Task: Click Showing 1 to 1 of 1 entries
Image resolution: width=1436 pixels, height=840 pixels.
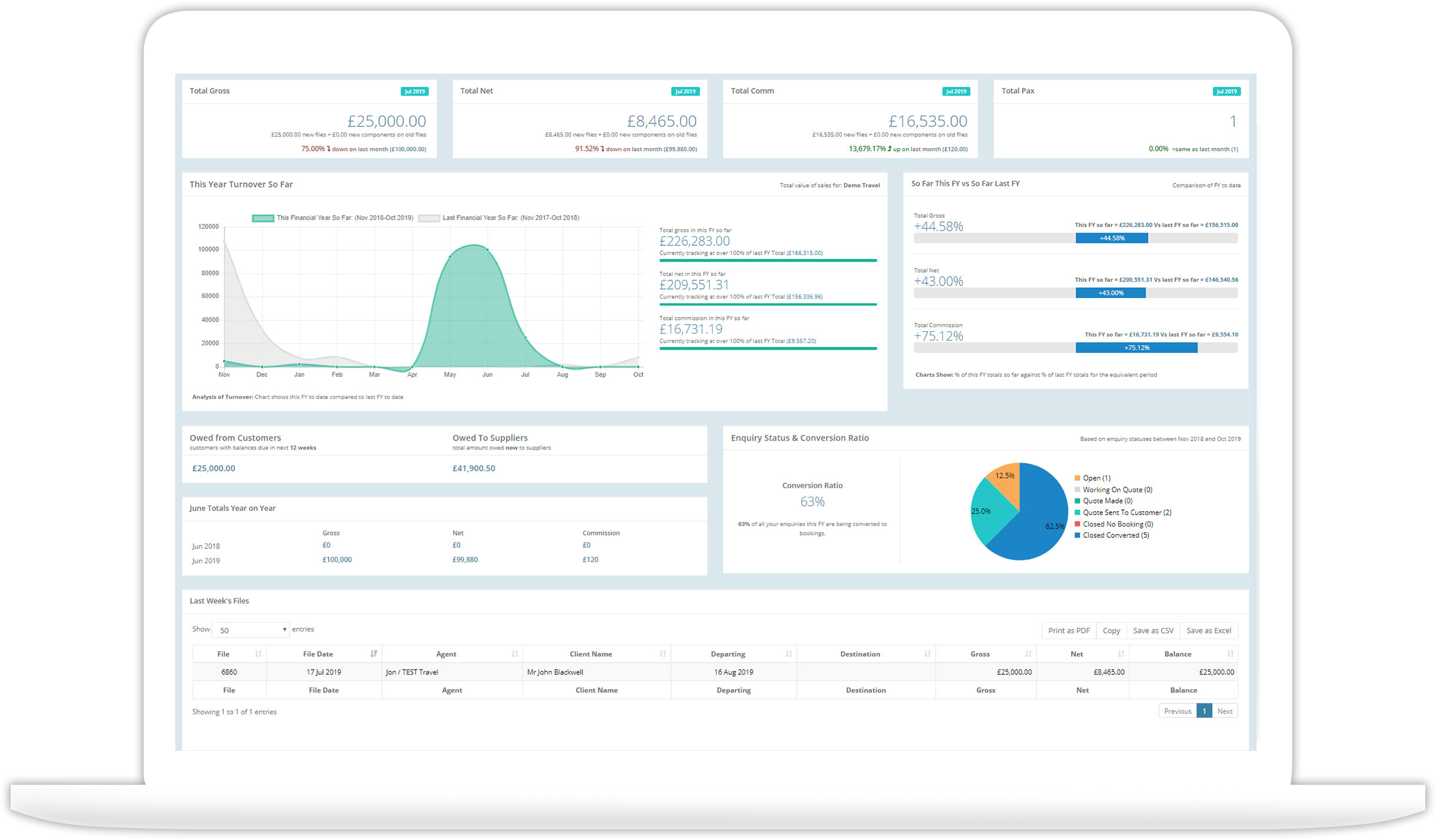Action: coord(235,712)
